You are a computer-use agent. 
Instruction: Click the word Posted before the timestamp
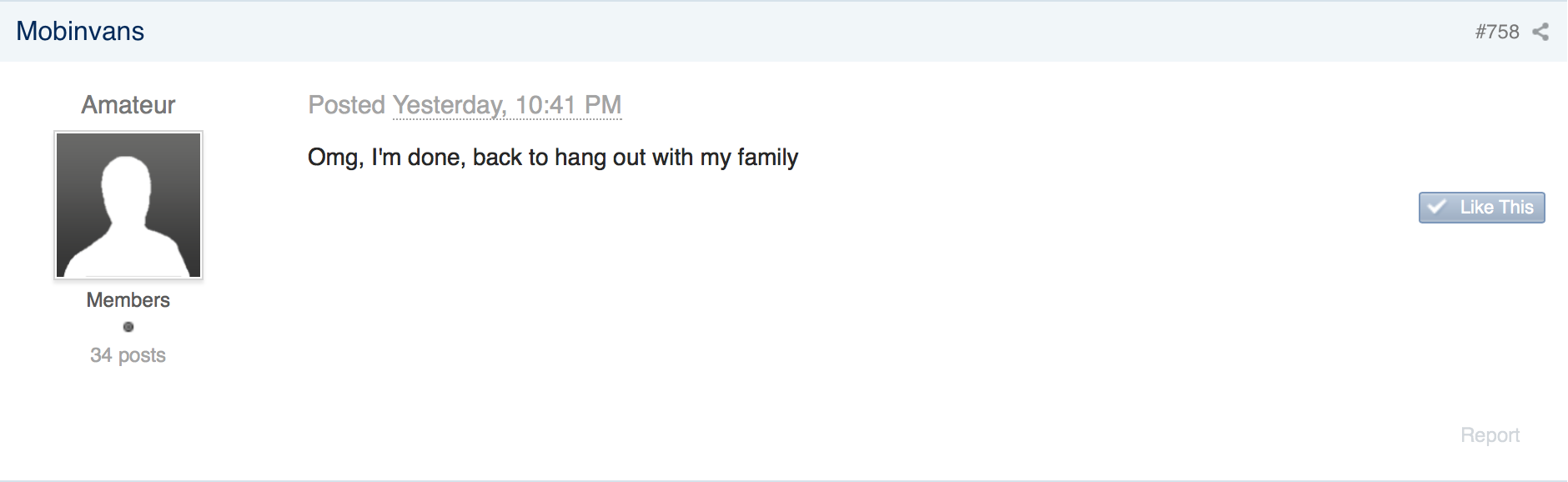coord(347,105)
